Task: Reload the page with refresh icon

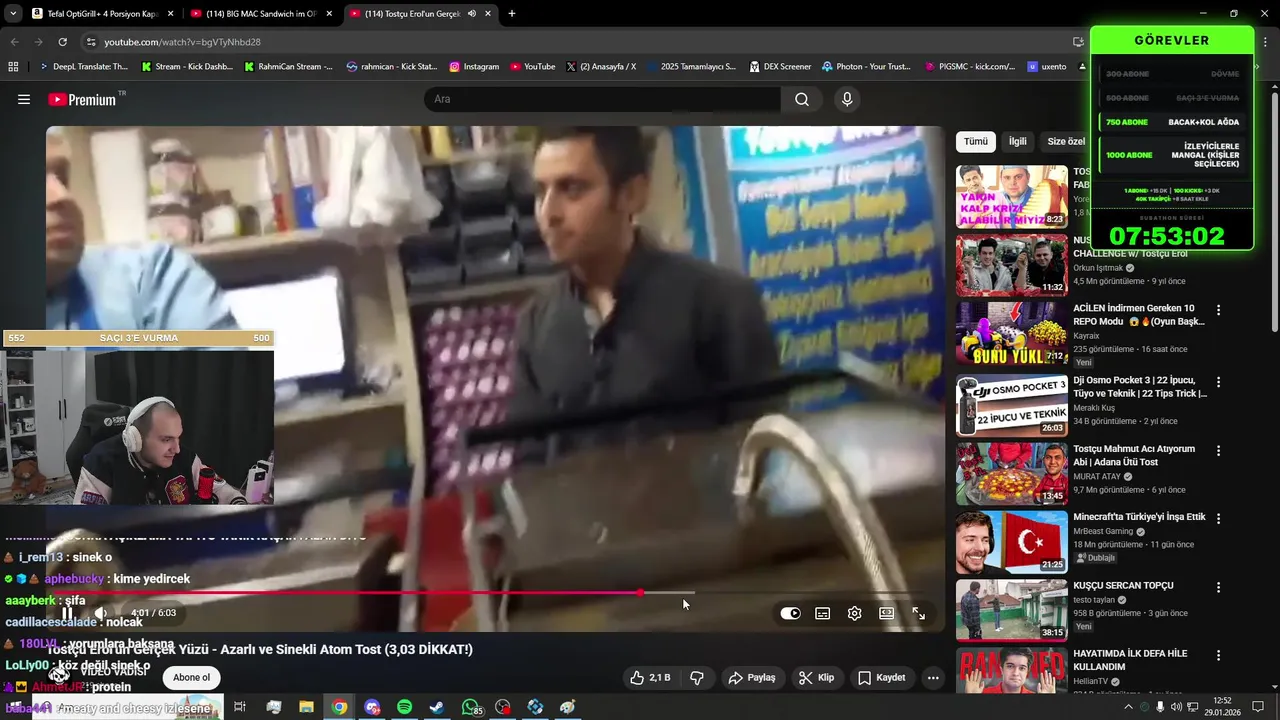Action: [x=62, y=42]
